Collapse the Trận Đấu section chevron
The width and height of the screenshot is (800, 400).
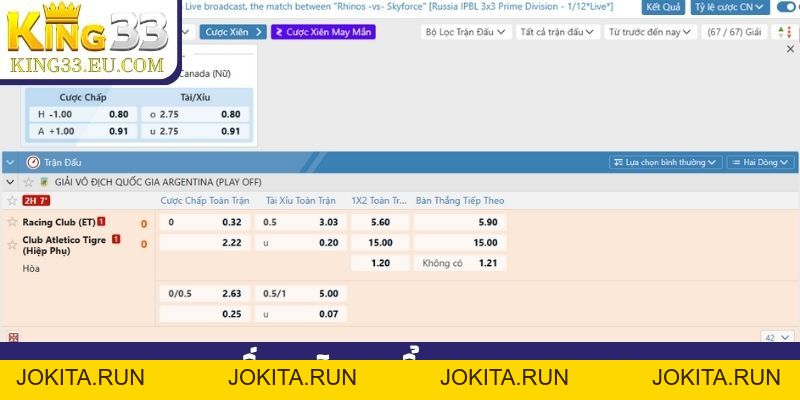(10, 163)
